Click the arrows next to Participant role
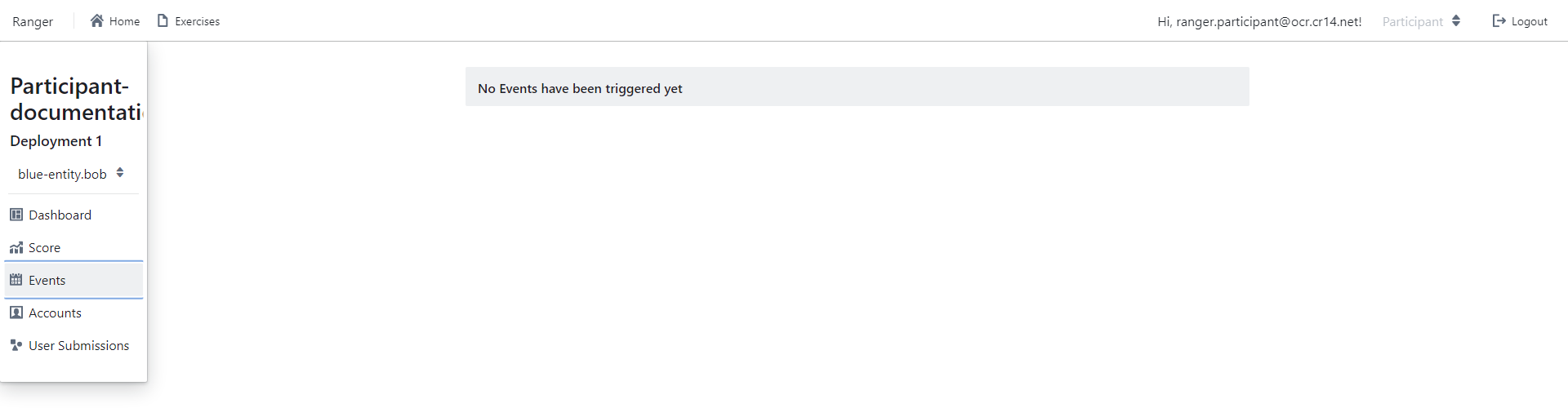Screen dimensions: 1568x408 [x=1456, y=20]
